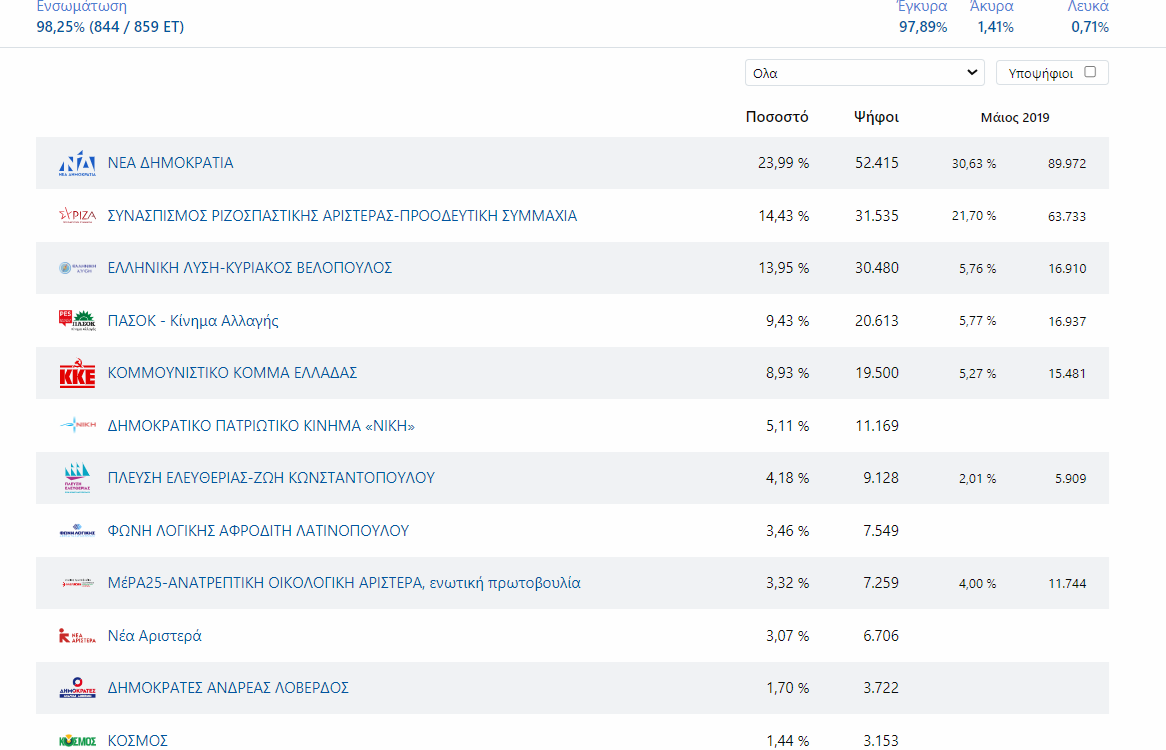
Task: Click the 31.535 votes cell
Action: pos(877,216)
